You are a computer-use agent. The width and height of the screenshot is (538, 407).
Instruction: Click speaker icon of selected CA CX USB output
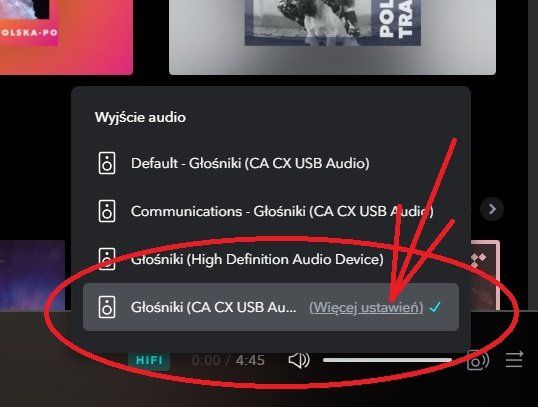pos(107,307)
